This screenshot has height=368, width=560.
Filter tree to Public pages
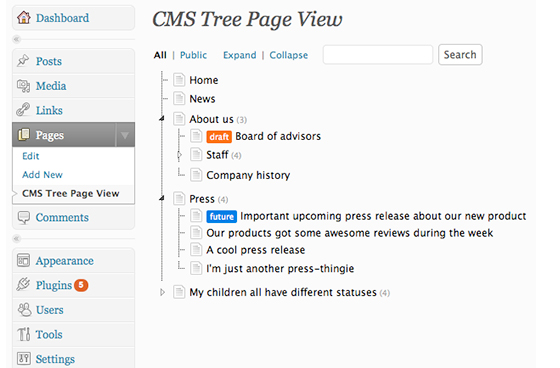193,55
